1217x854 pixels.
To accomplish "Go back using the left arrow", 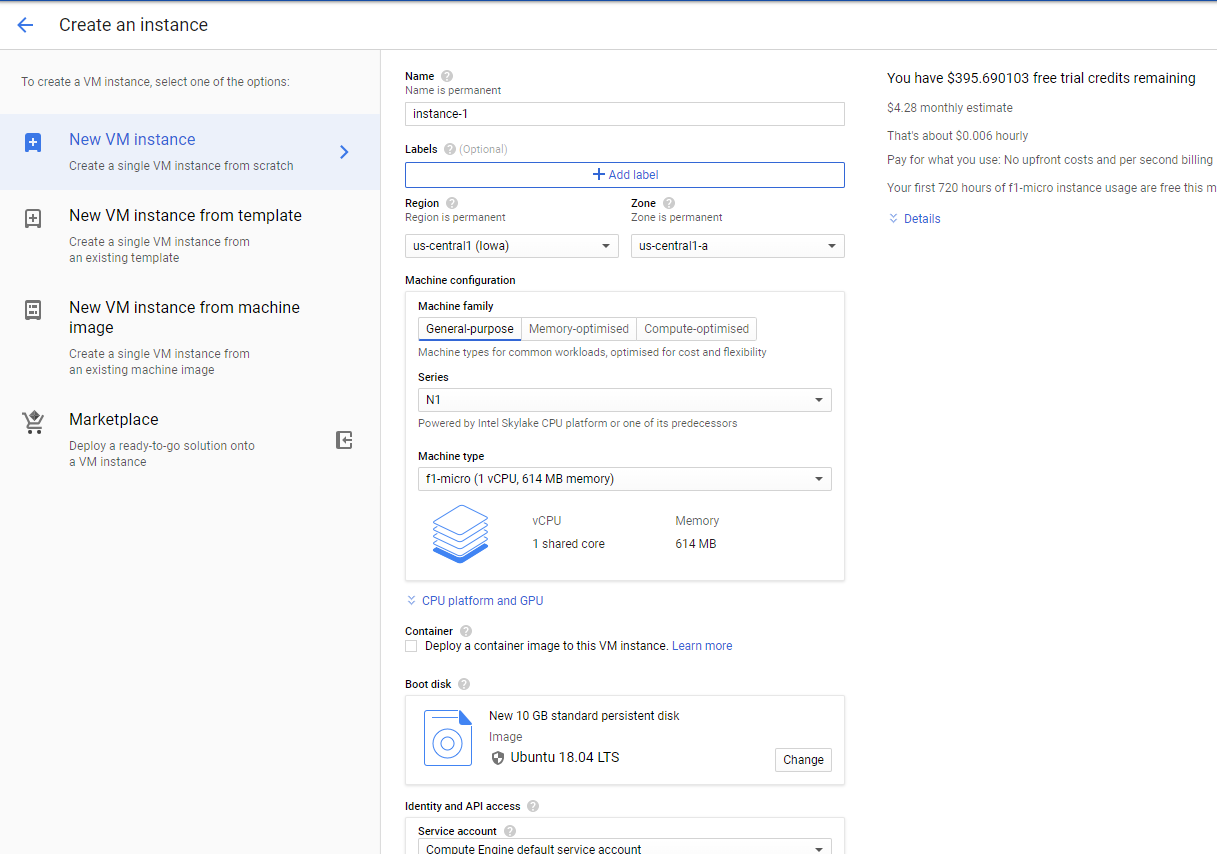I will coord(25,25).
